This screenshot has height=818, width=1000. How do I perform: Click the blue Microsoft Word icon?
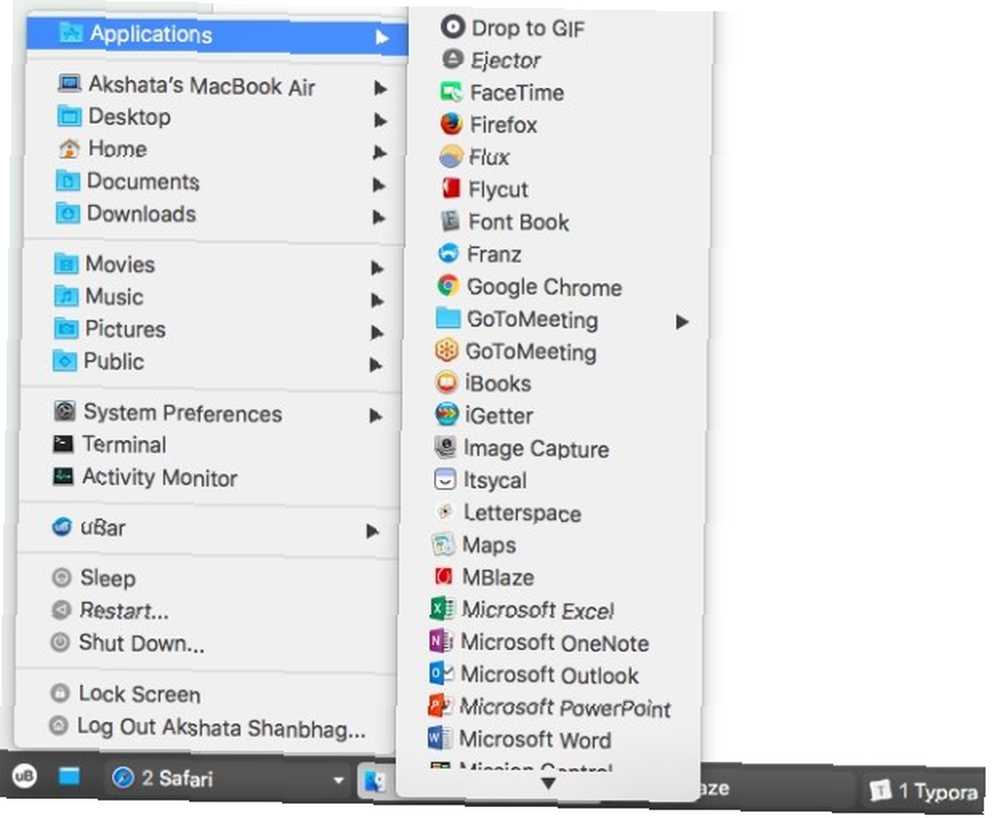pyautogui.click(x=439, y=738)
